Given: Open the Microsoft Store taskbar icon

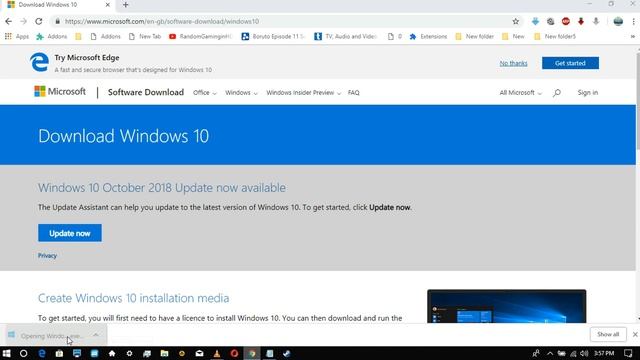Looking at the screenshot, I should pyautogui.click(x=59, y=353).
